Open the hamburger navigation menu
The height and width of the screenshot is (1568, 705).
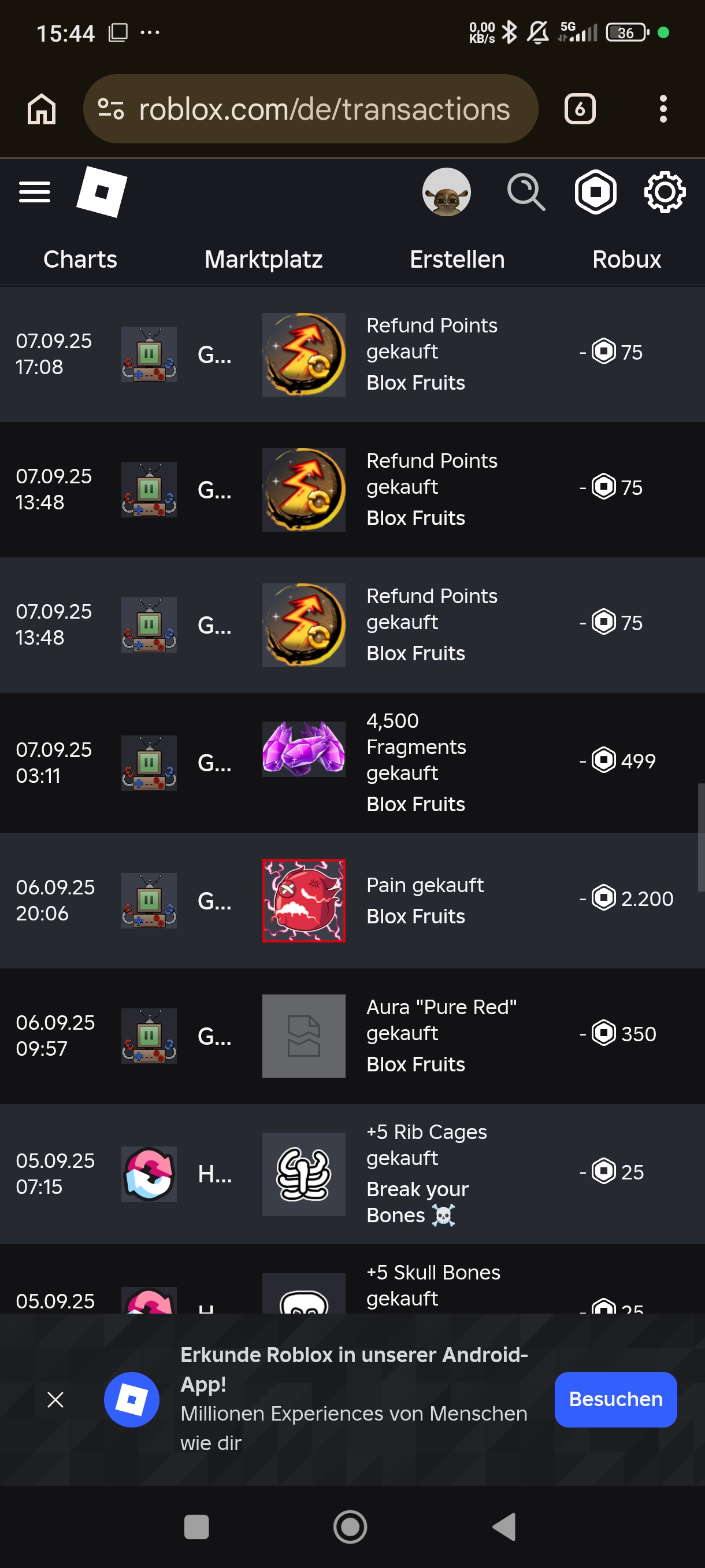click(x=35, y=193)
